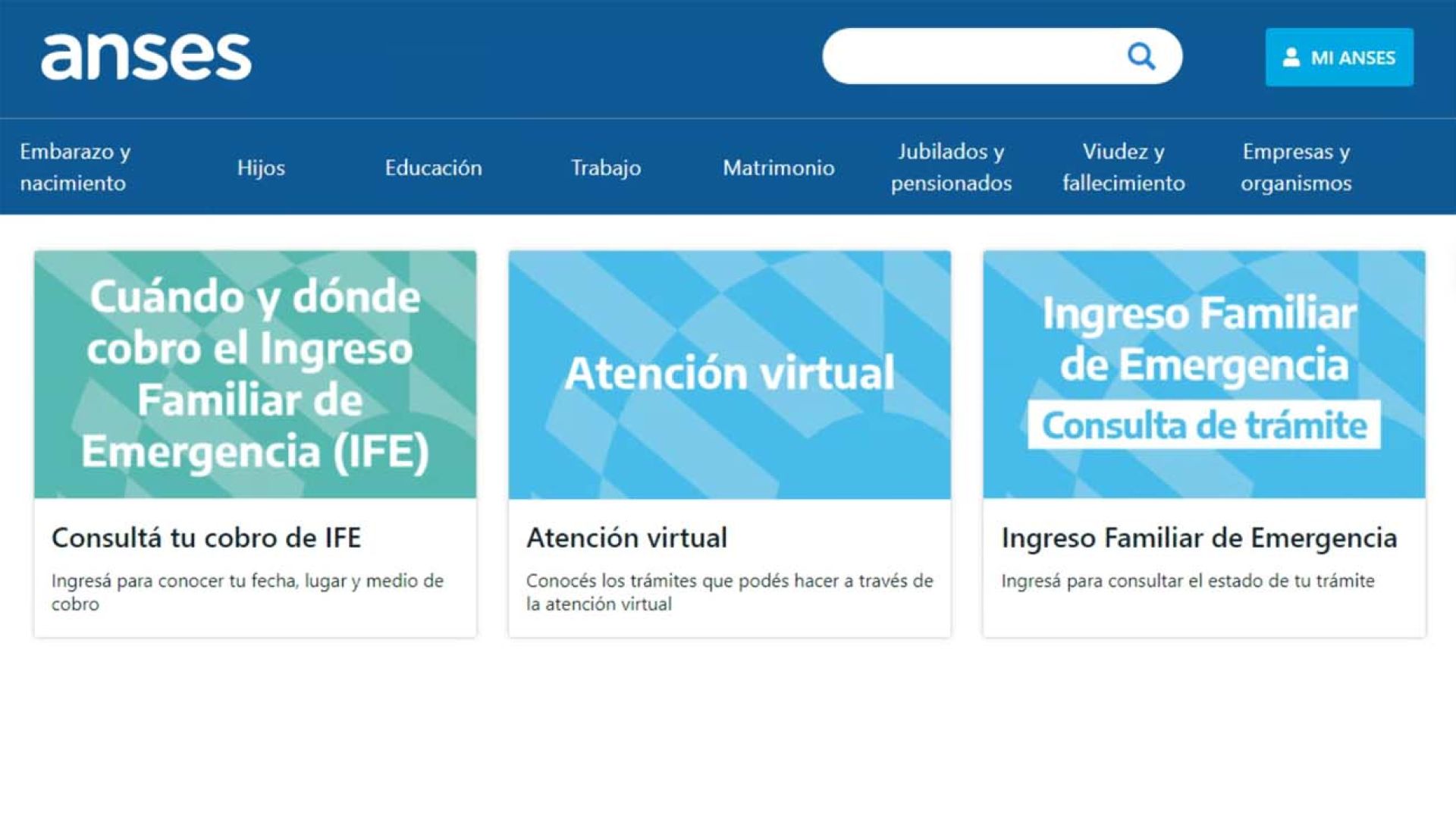Click the magnifying glass search icon
The image size is (1456, 819).
1141,56
